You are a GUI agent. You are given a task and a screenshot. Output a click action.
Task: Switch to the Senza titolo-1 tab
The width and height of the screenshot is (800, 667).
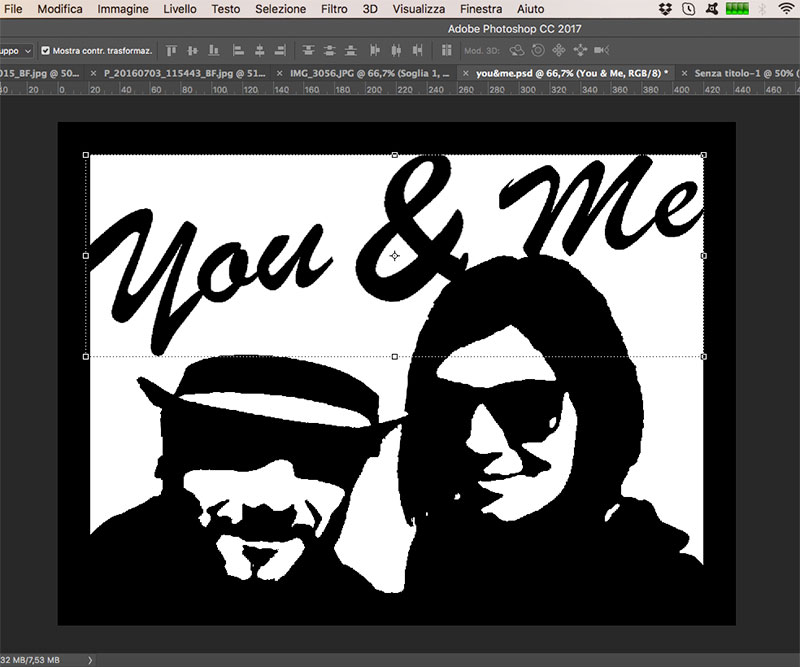[x=745, y=73]
